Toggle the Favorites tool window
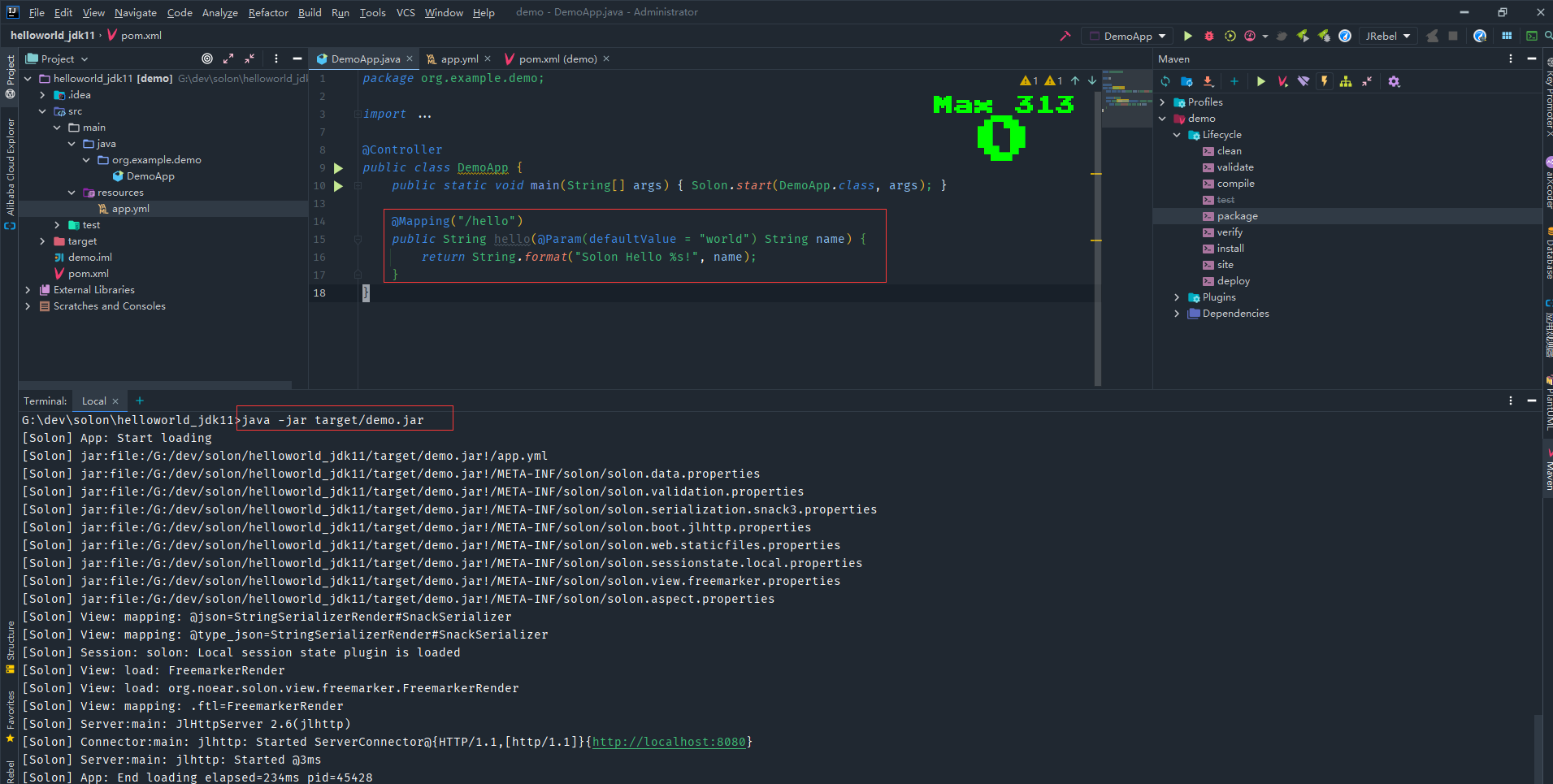The height and width of the screenshot is (784, 1553). pos(10,717)
